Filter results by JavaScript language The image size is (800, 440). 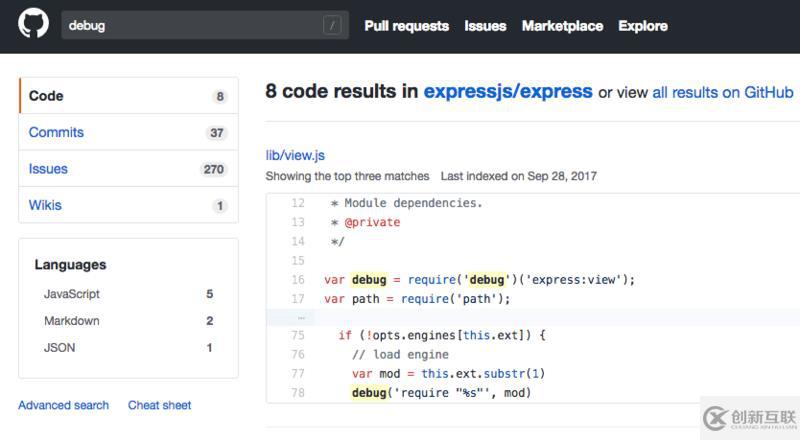72,294
